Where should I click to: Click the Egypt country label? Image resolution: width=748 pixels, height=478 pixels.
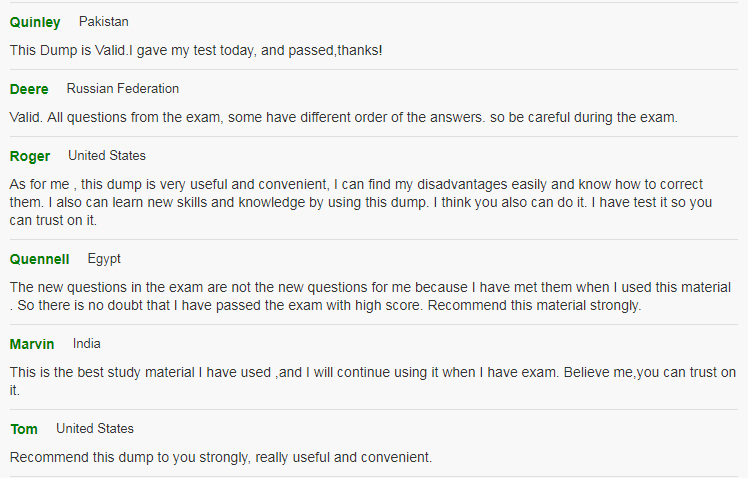click(104, 259)
